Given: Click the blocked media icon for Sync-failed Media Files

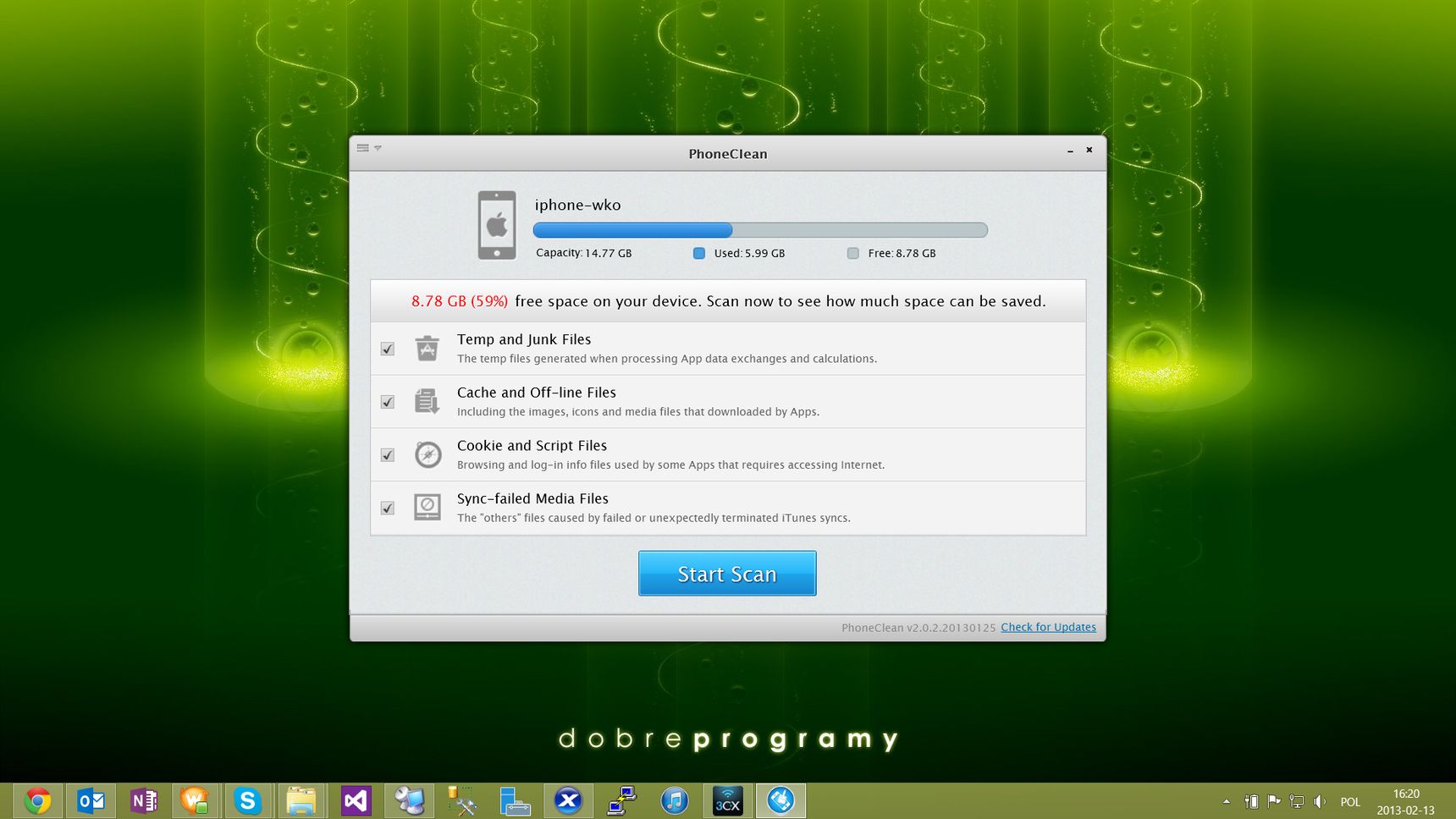Looking at the screenshot, I should pyautogui.click(x=427, y=508).
